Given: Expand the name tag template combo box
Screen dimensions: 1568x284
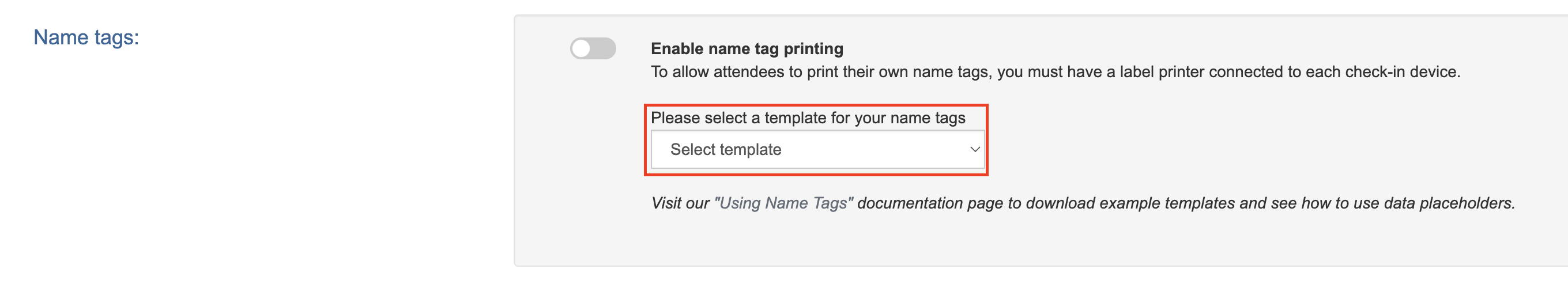Looking at the screenshot, I should (817, 149).
